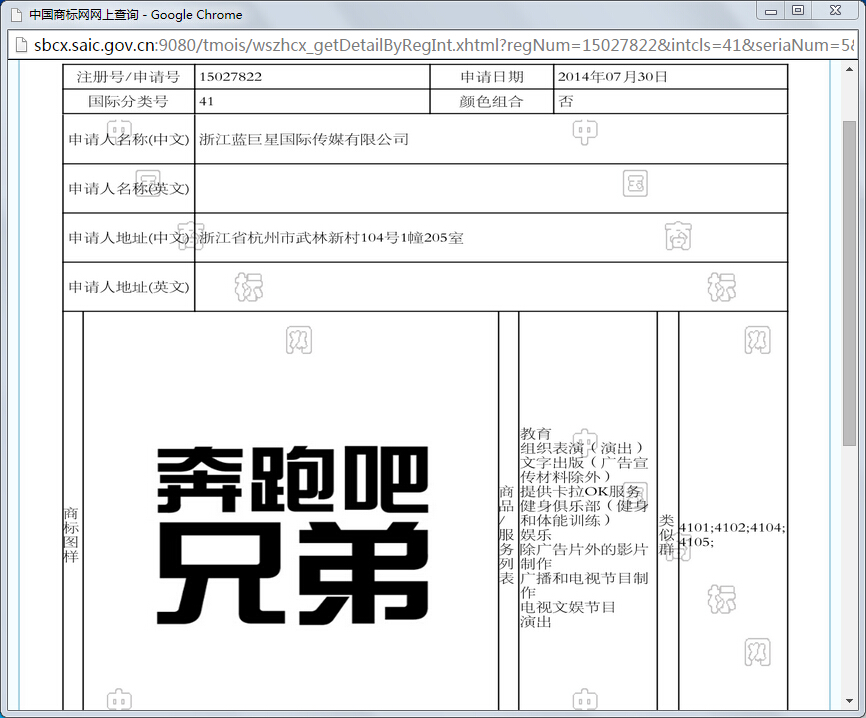Click the application date 2014年07月30日
This screenshot has height=718, width=866.
pyautogui.click(x=612, y=77)
